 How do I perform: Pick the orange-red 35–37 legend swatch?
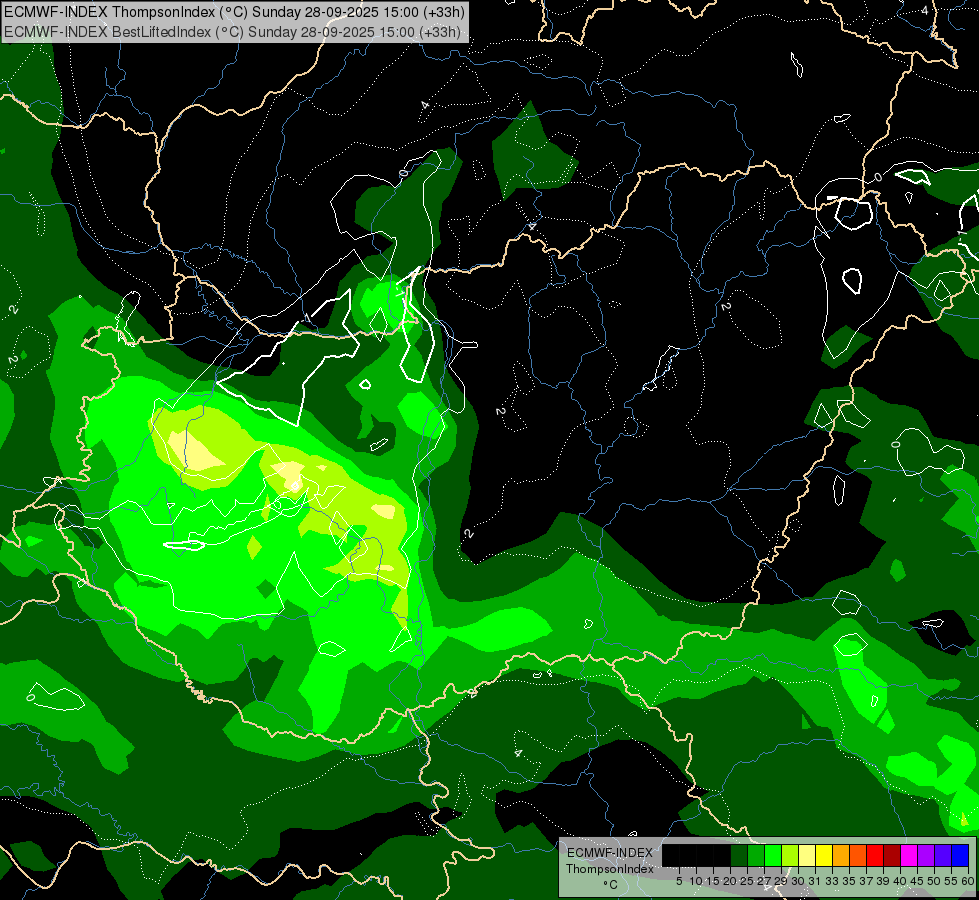tap(858, 855)
